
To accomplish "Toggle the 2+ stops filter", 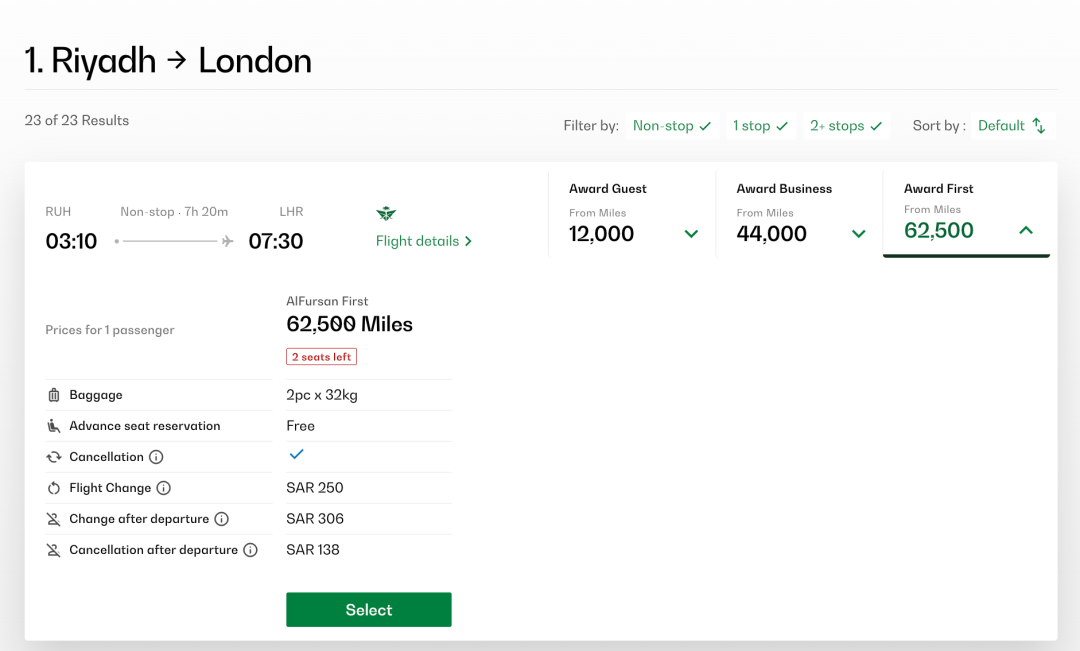I will point(847,125).
